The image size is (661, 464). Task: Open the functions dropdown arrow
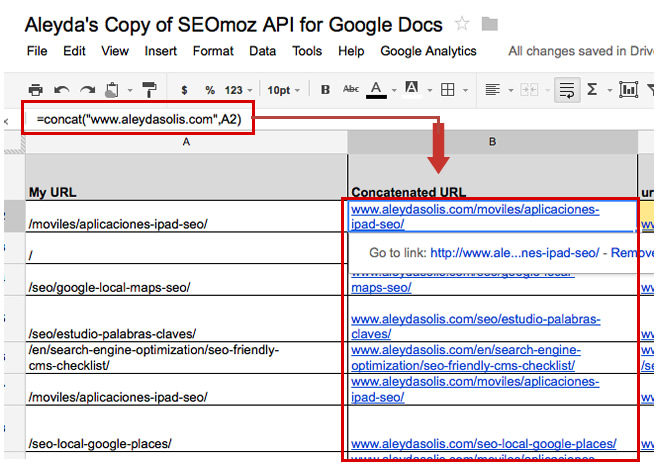[x=610, y=90]
